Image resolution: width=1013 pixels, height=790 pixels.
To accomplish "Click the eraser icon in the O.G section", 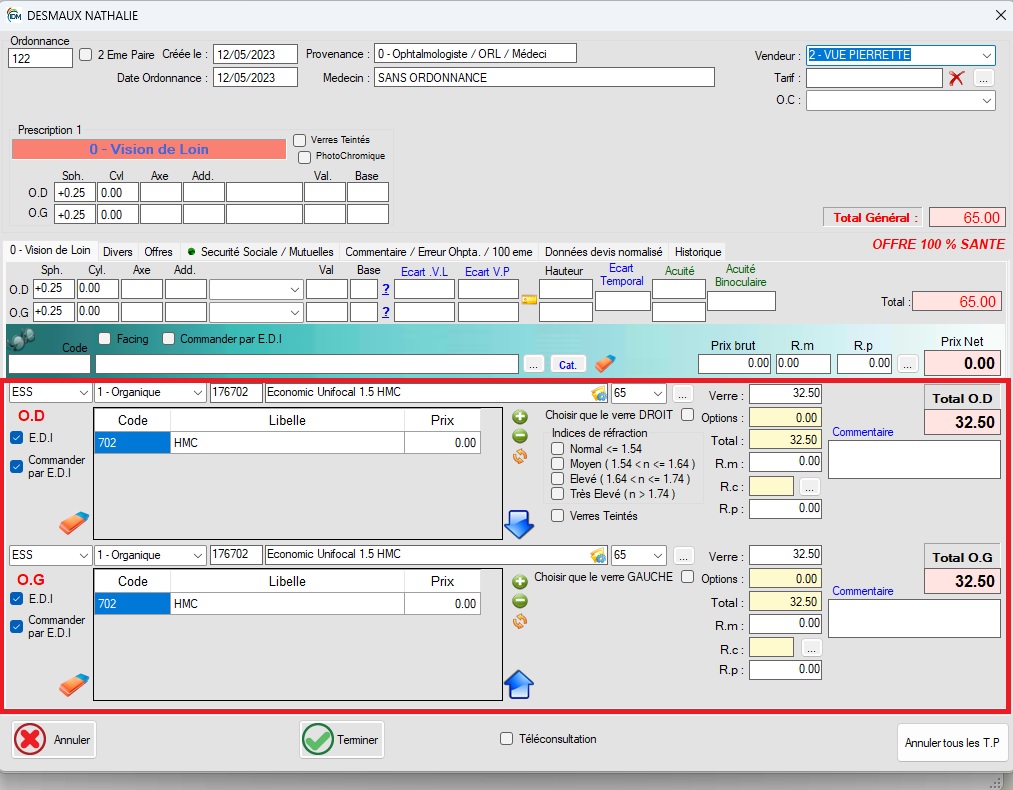I will [74, 685].
